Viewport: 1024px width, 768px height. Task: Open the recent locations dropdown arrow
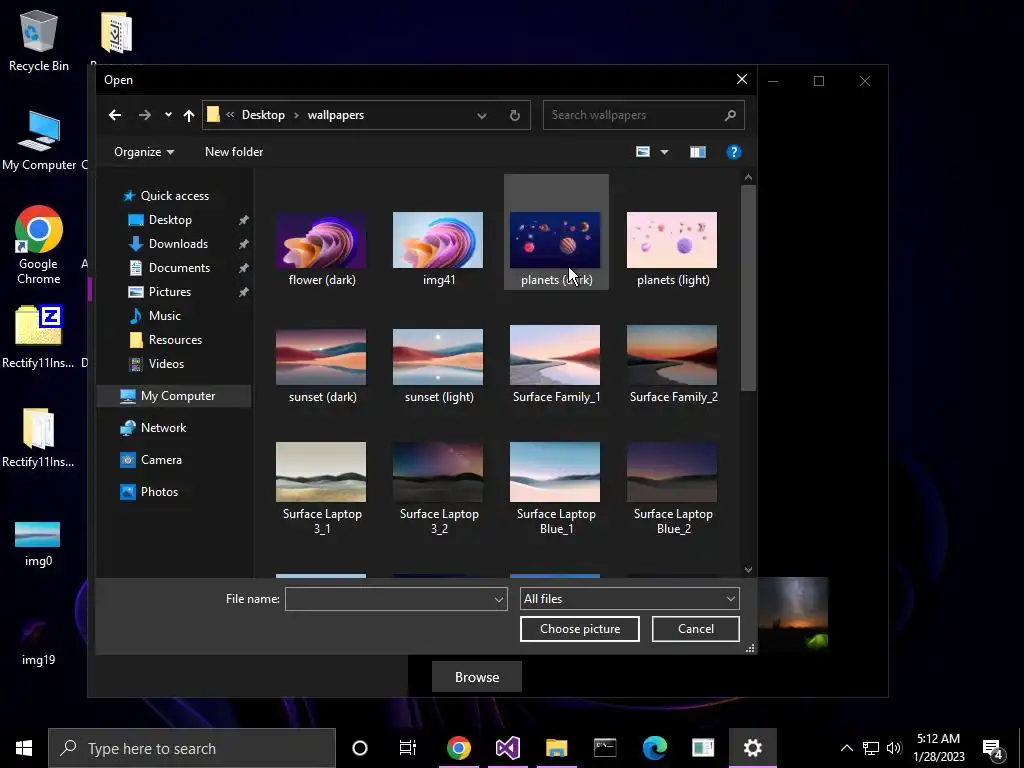tap(168, 115)
